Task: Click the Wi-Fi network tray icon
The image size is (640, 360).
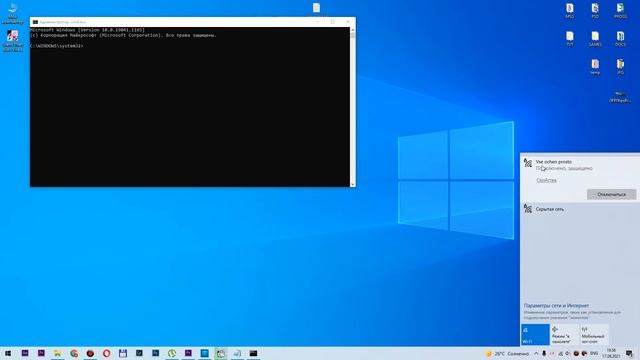Action: point(560,353)
